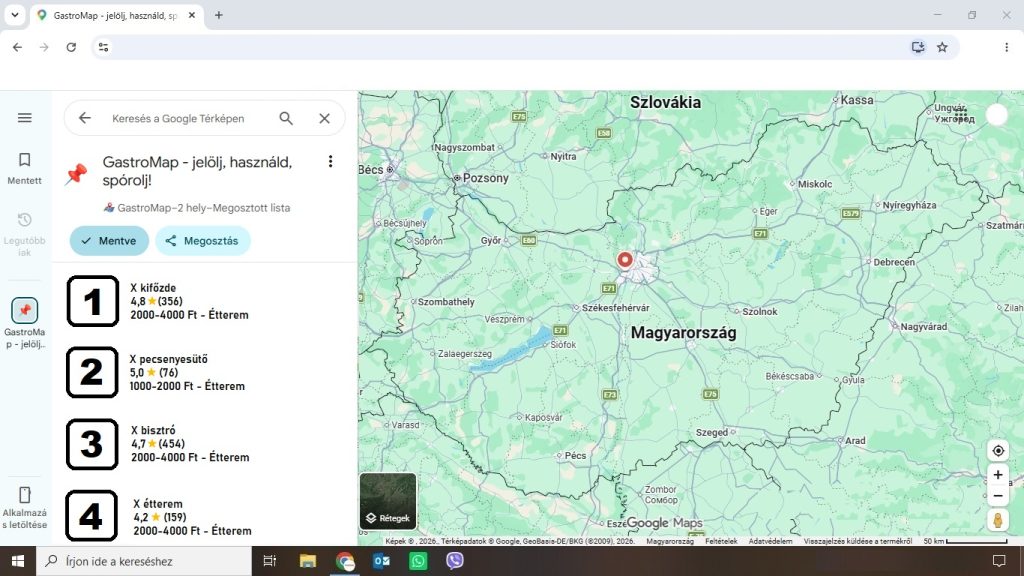Open Viber from the taskbar
This screenshot has width=1024, height=576.
pyautogui.click(x=455, y=561)
